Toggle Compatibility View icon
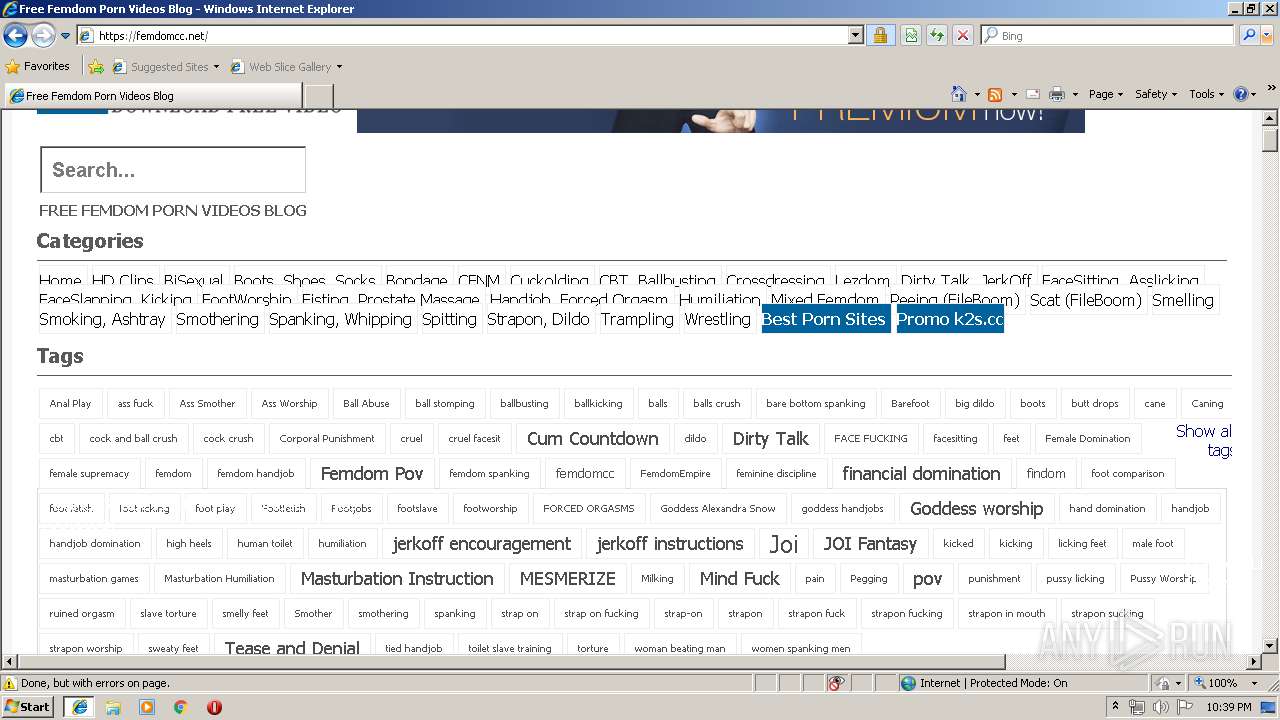Screen dimensions: 1280x720 pos(911,35)
